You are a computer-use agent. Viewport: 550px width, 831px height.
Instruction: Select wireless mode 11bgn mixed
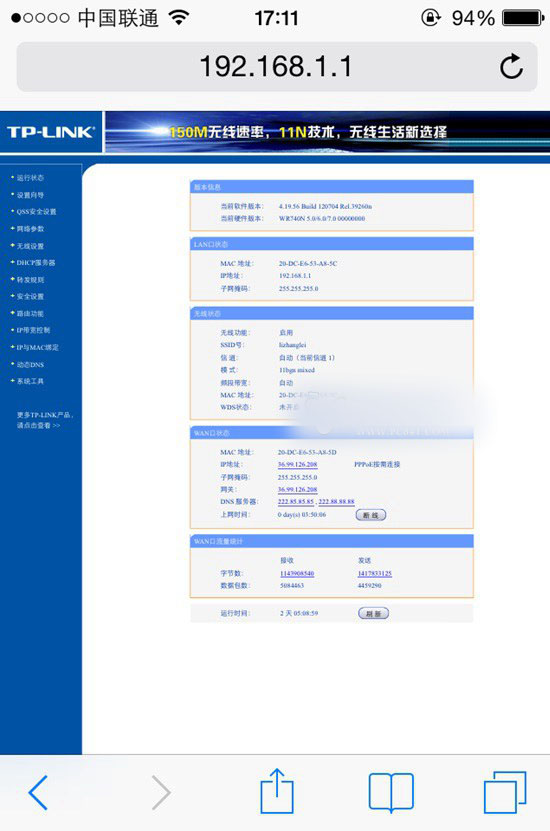[297, 370]
